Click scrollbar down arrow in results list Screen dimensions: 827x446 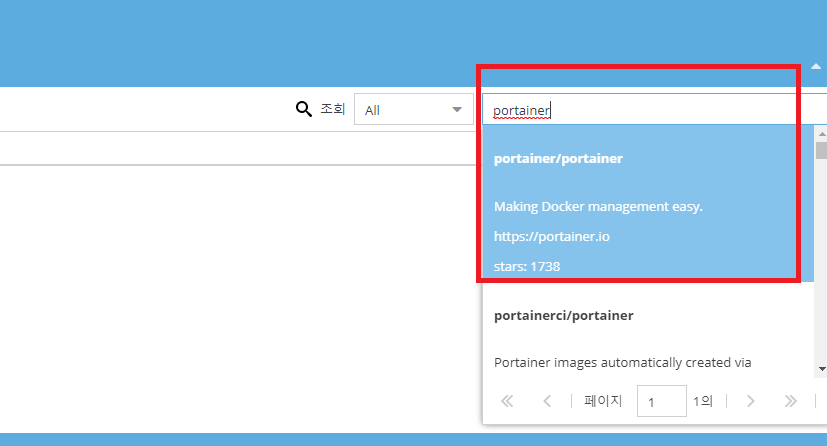pos(822,369)
